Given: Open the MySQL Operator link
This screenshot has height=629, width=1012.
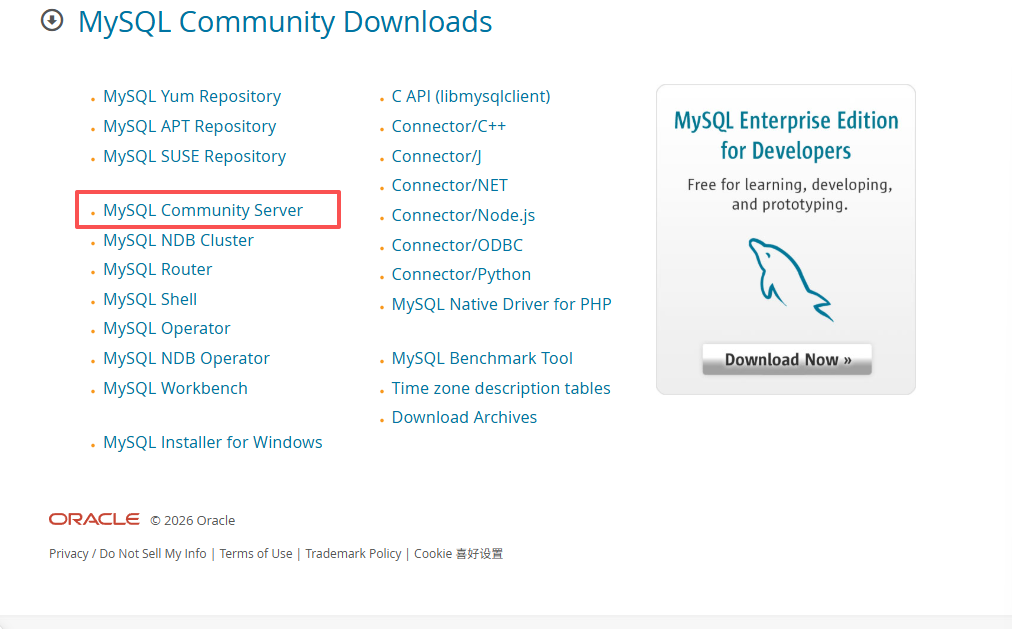Looking at the screenshot, I should click(167, 328).
